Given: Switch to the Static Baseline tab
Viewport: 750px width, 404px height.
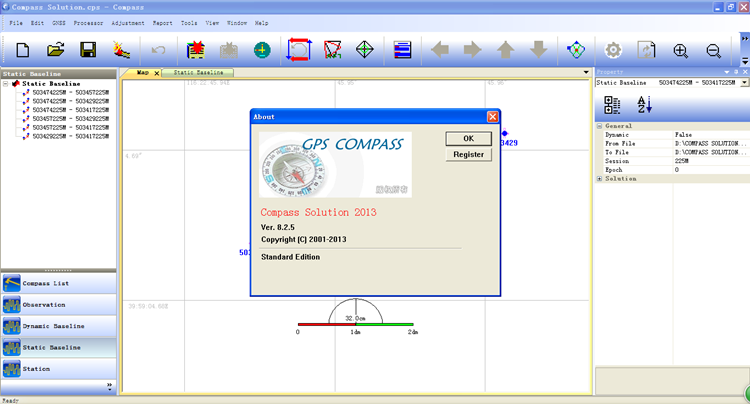Looking at the screenshot, I should tap(197, 72).
